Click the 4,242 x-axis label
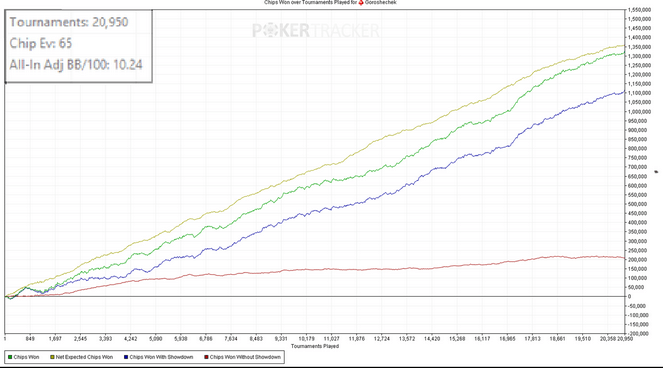 (x=131, y=339)
